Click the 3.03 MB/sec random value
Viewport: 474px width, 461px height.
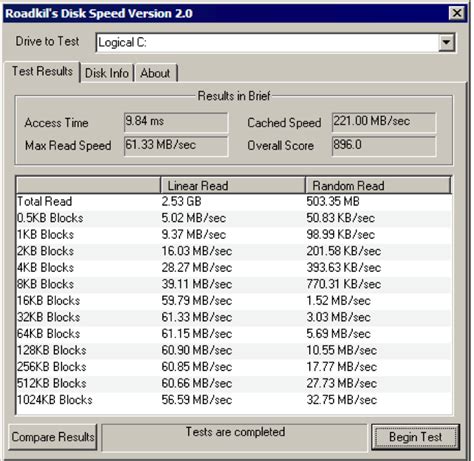(338, 317)
